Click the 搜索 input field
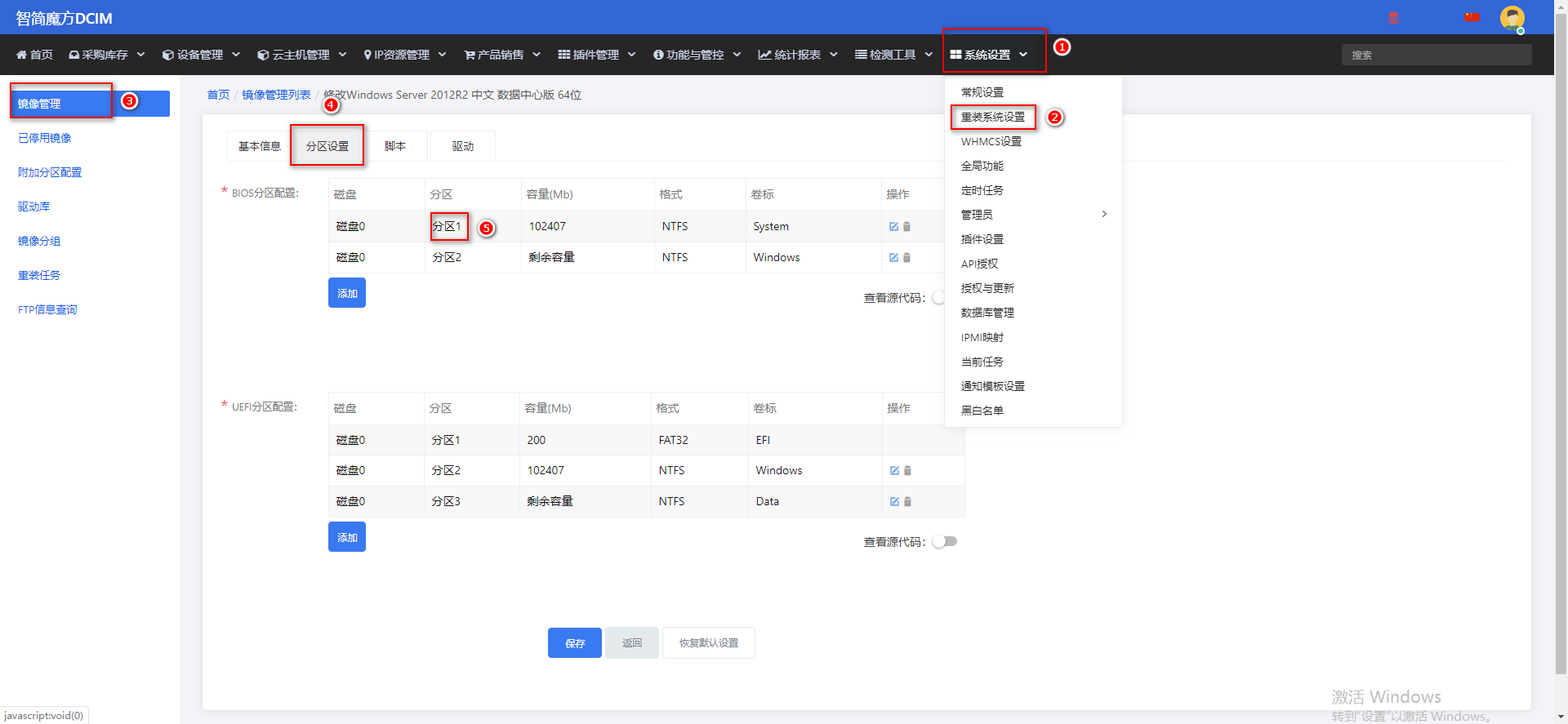1568x724 pixels. [x=1437, y=55]
